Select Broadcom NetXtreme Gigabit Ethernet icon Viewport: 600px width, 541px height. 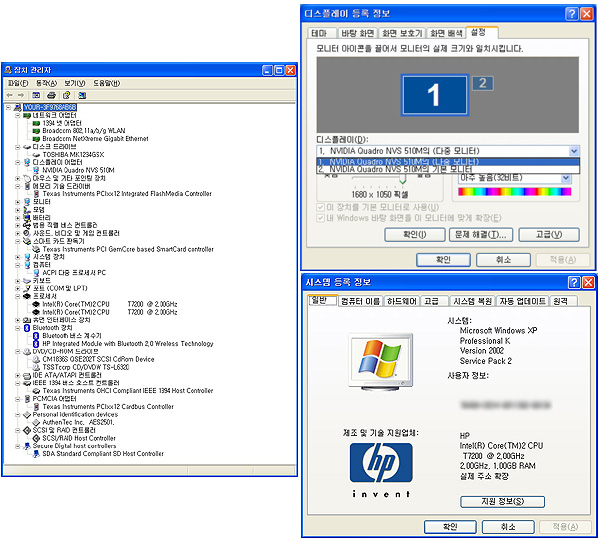[x=36, y=139]
